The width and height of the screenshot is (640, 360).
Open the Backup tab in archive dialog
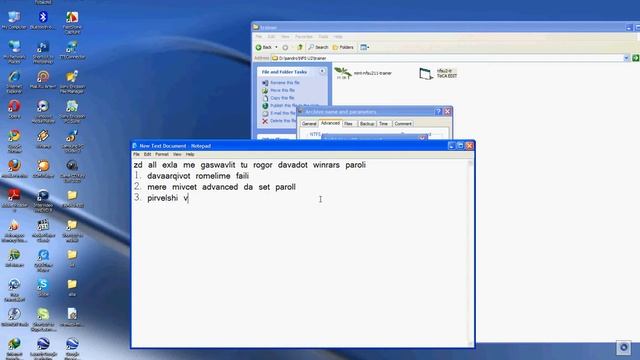pos(367,124)
